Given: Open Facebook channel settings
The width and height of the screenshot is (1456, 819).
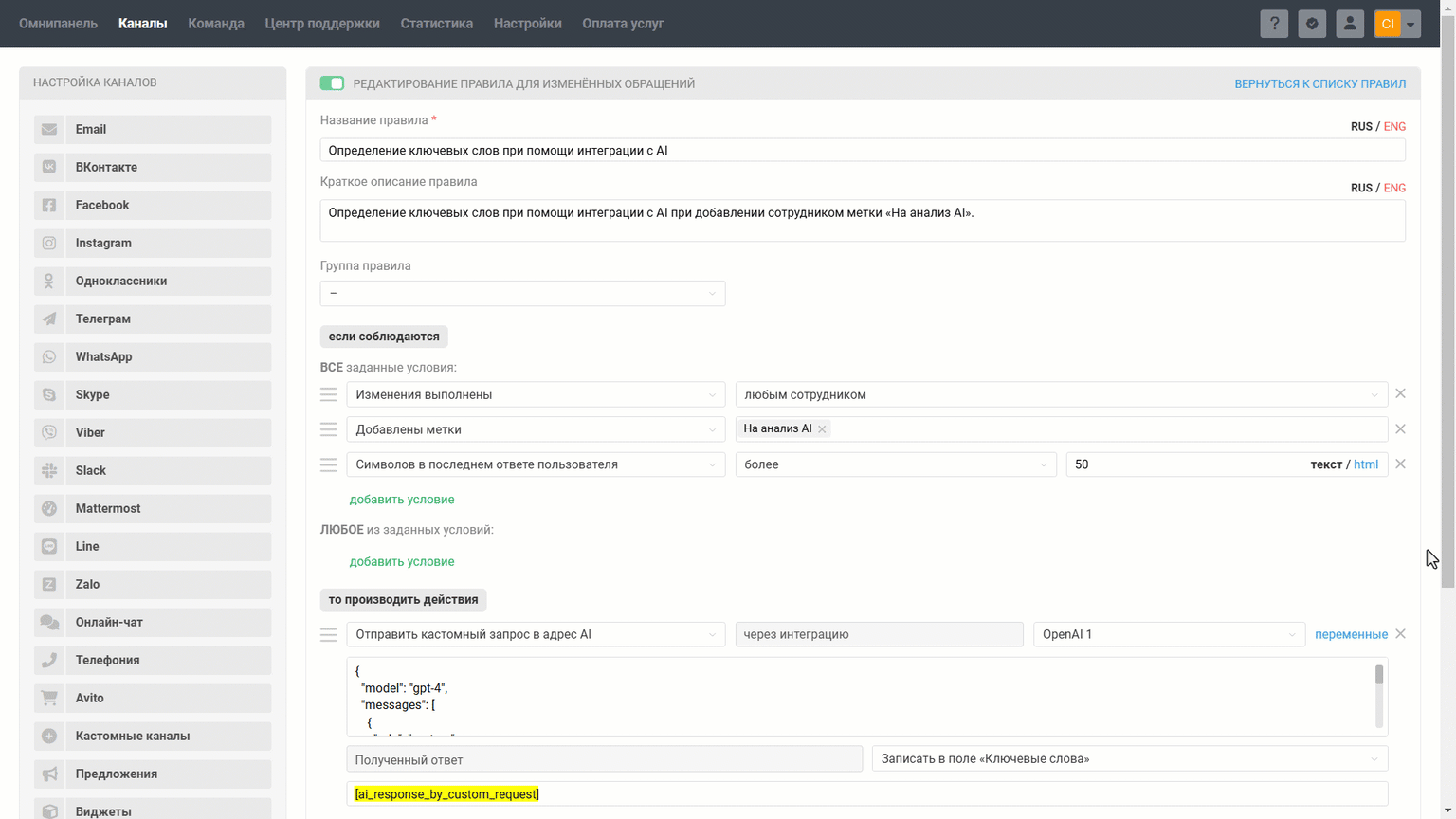Looking at the screenshot, I should (x=153, y=205).
